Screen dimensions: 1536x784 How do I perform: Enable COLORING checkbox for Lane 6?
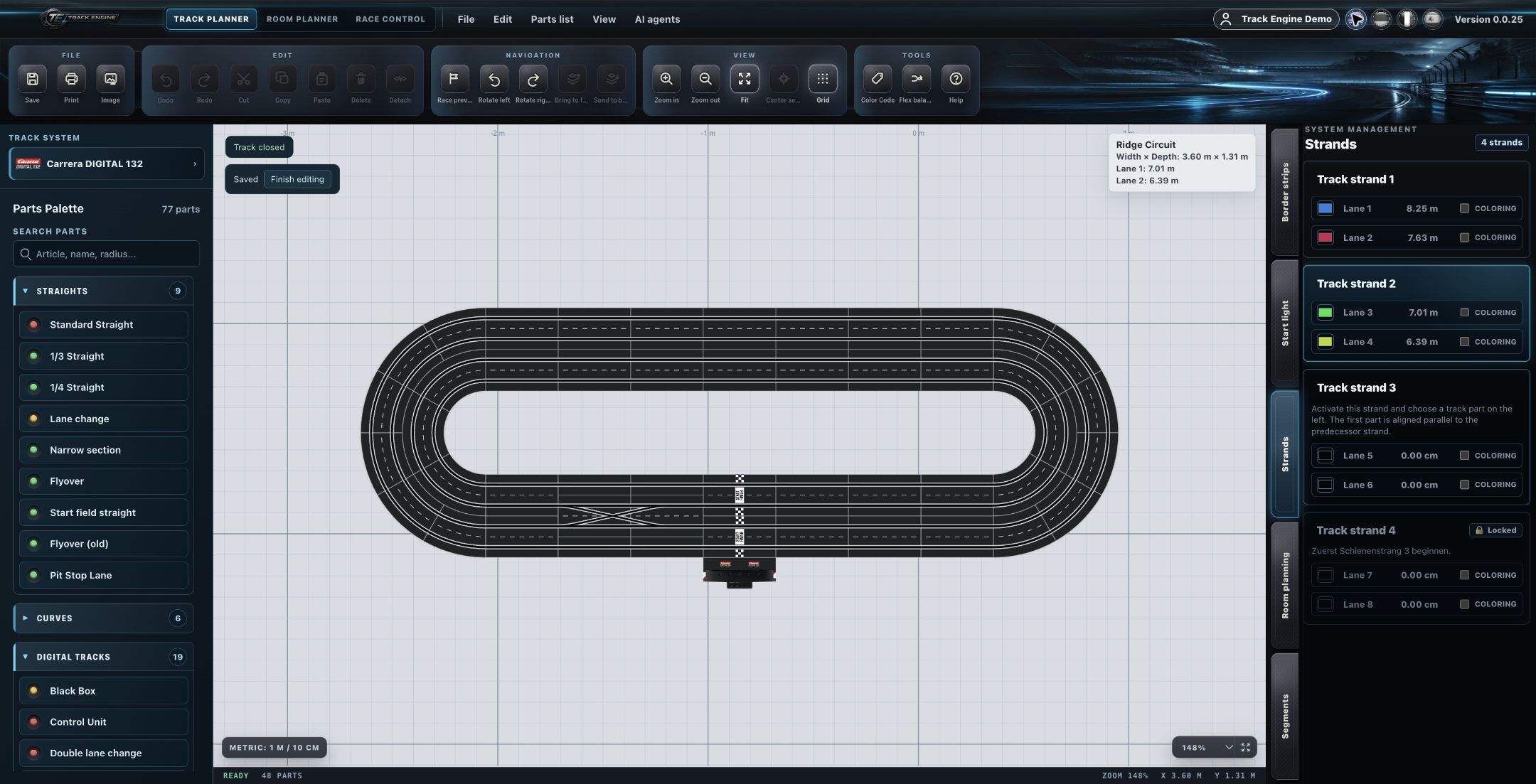1464,485
